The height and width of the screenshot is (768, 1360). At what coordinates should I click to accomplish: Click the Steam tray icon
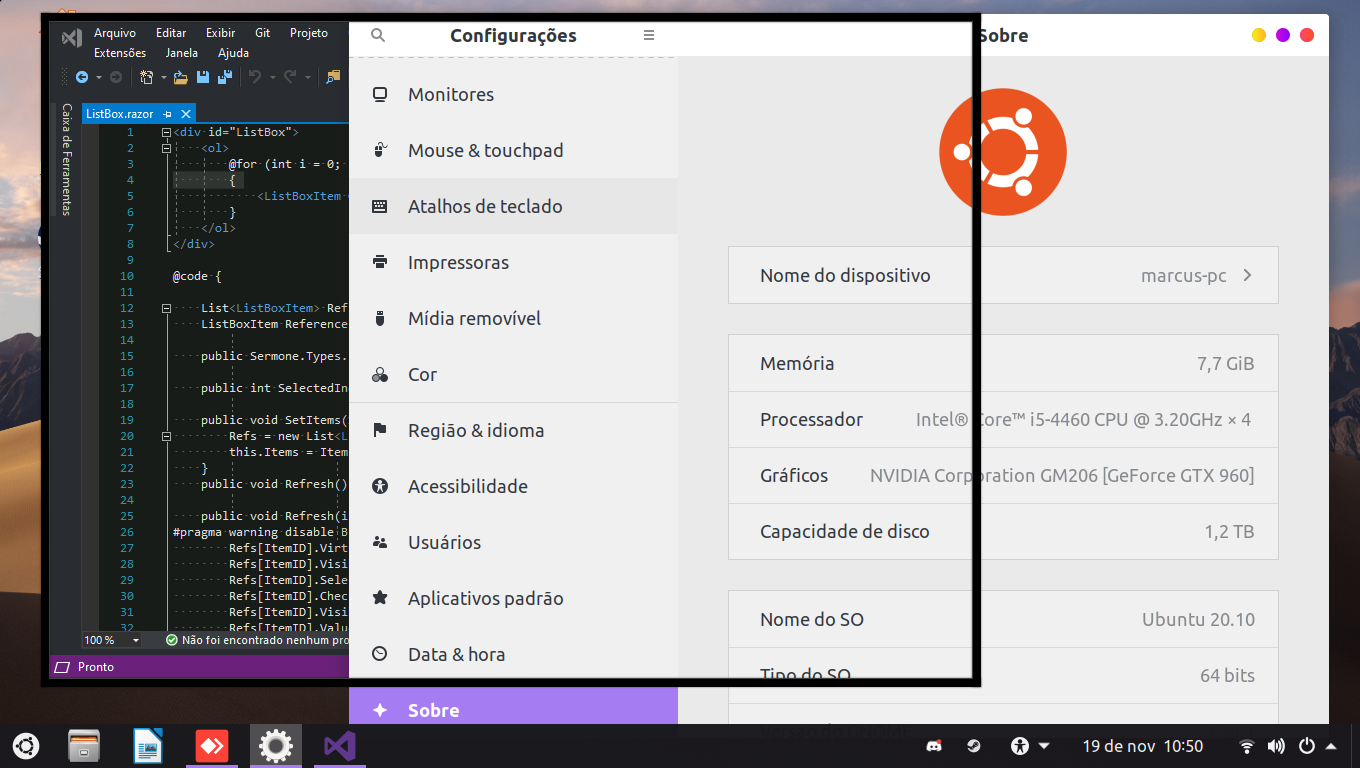[972, 745]
